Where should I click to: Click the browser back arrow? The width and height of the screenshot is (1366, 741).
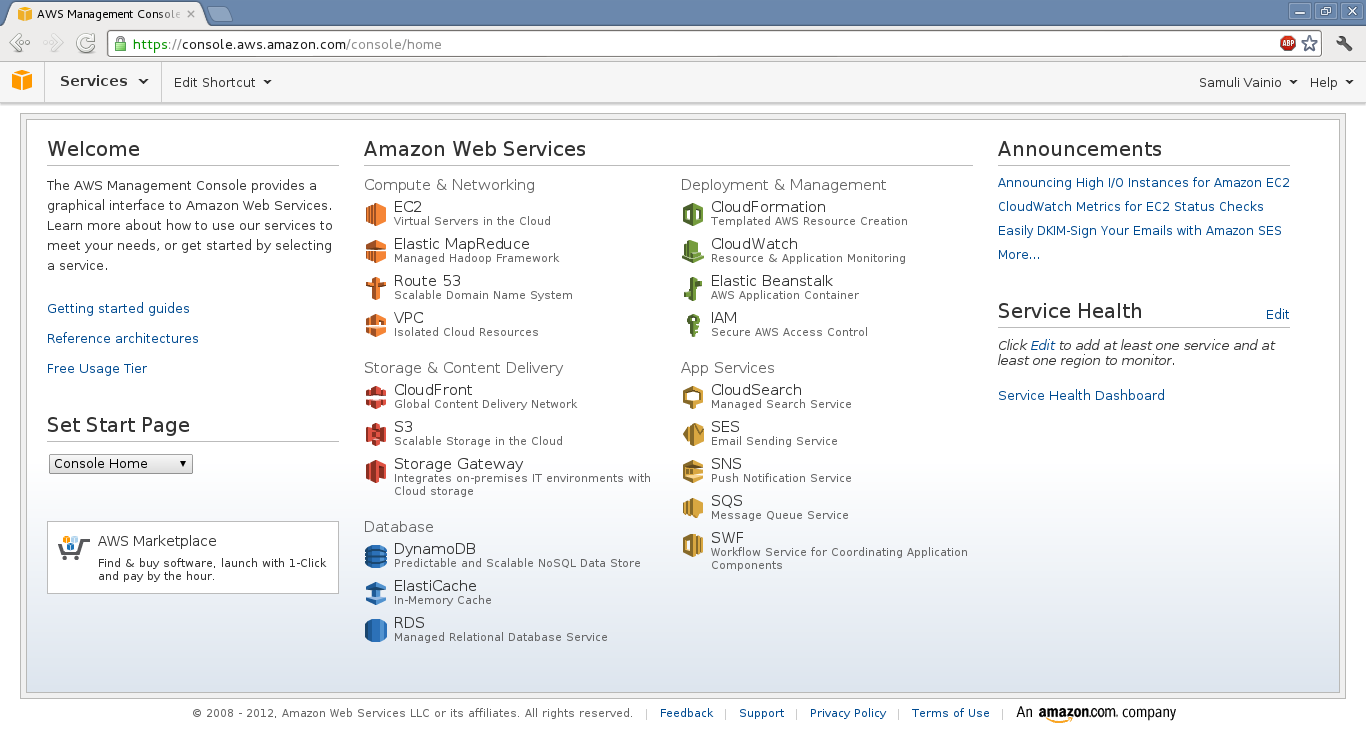(19, 43)
